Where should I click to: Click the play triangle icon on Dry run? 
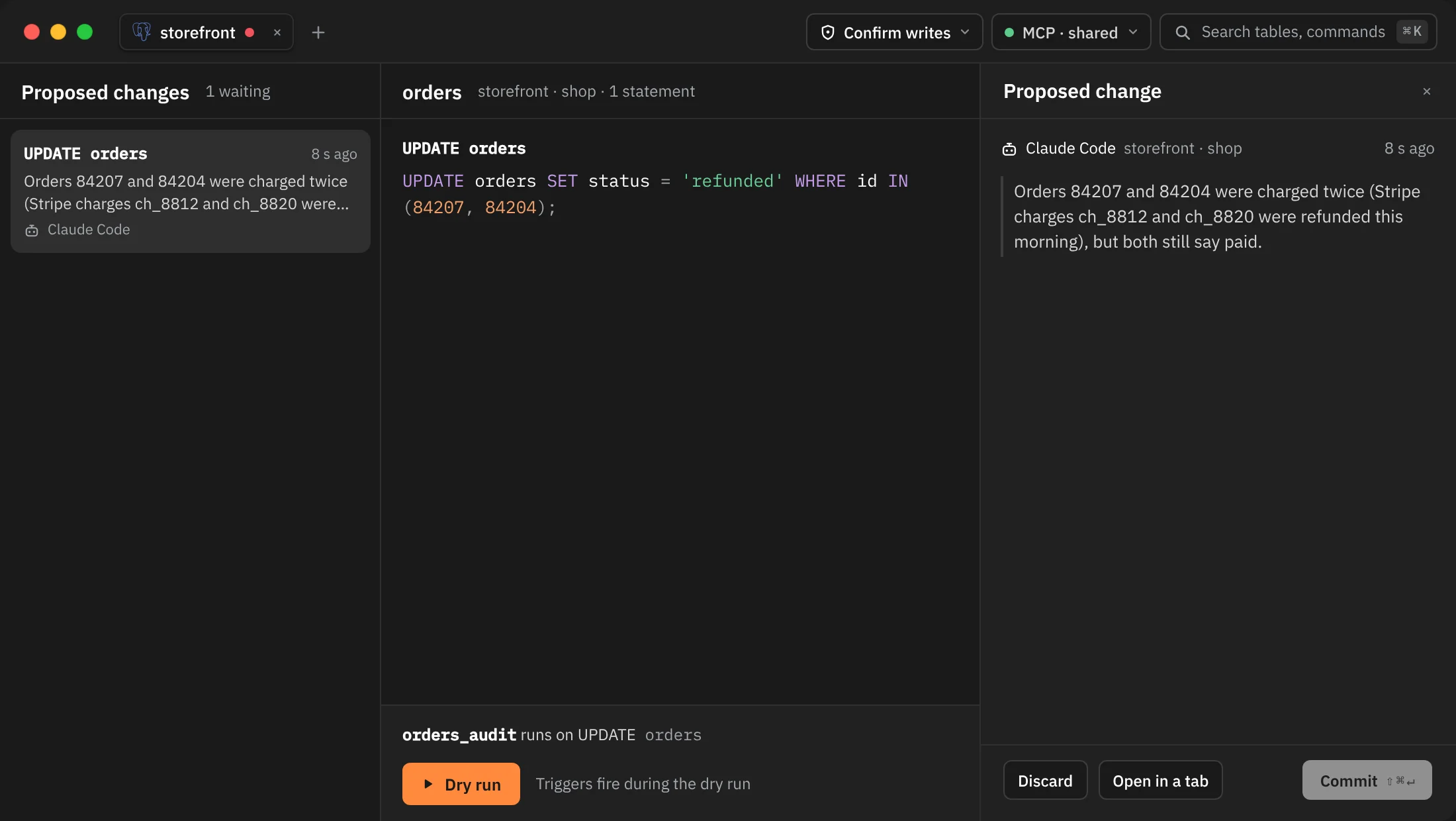(x=428, y=784)
